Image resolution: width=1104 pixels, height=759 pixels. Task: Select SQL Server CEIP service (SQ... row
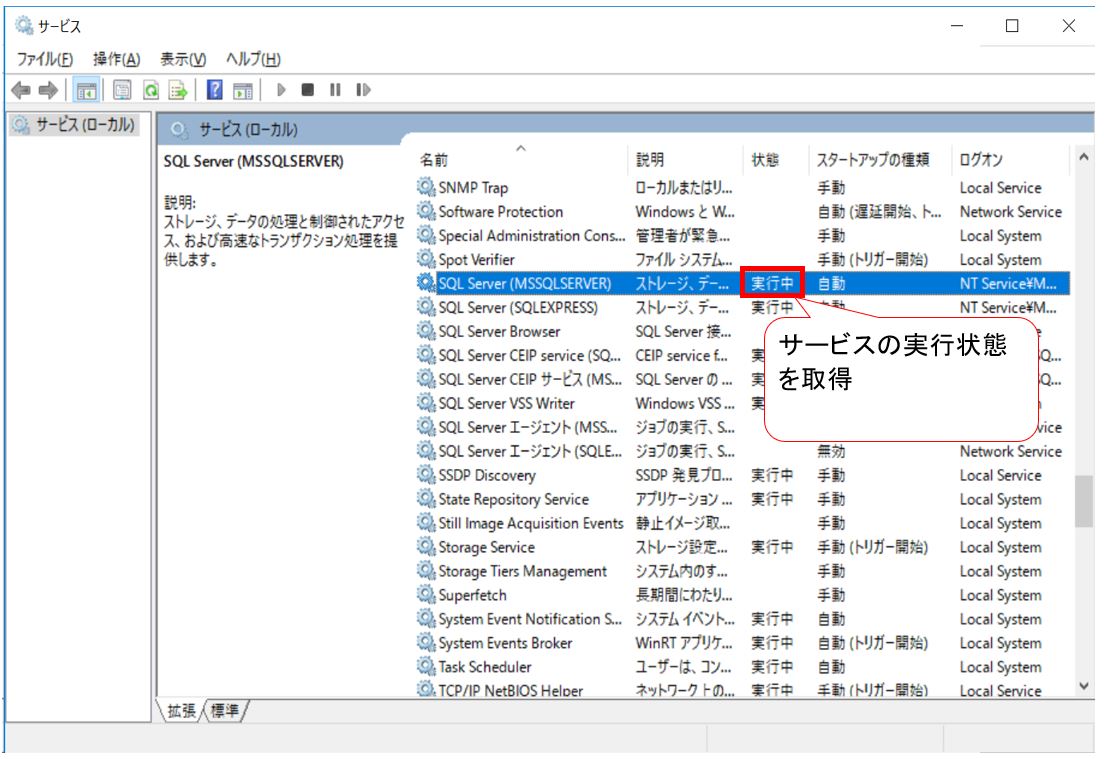click(x=743, y=356)
